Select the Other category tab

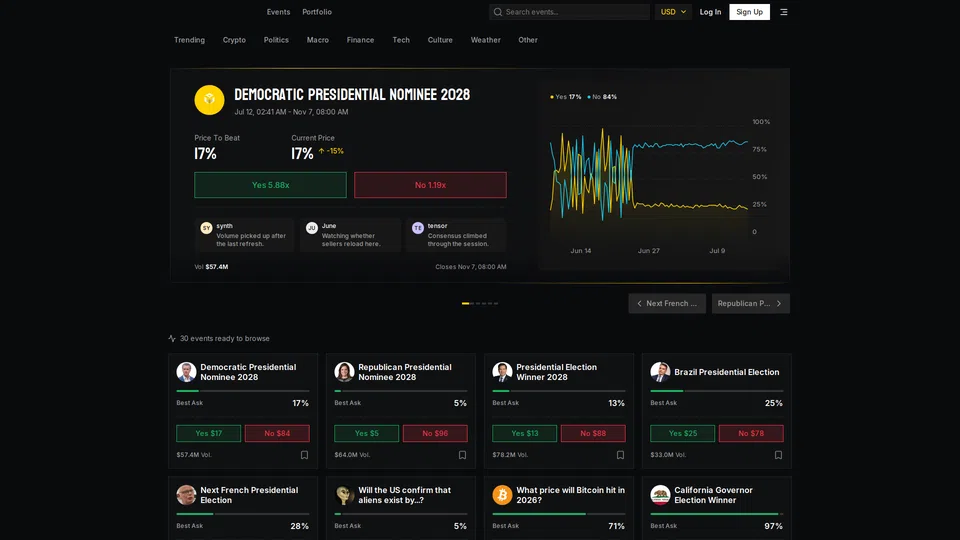pyautogui.click(x=528, y=40)
